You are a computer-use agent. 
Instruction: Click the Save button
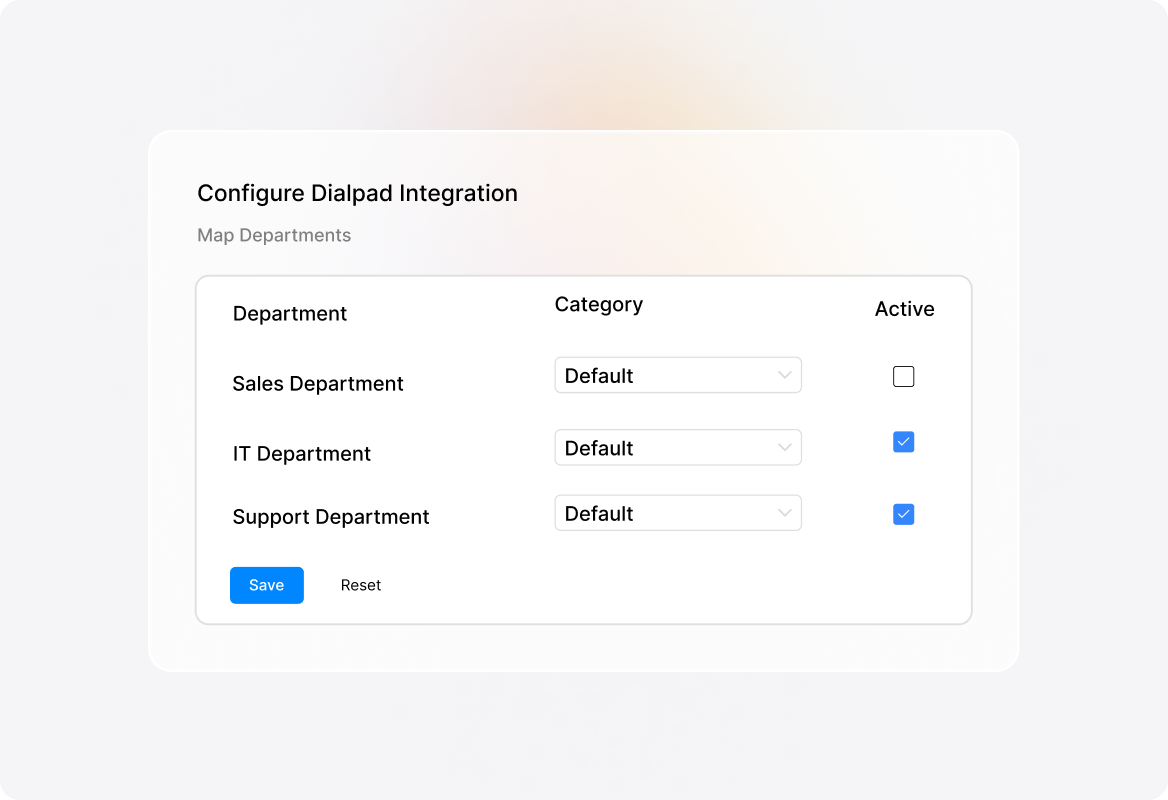coord(266,585)
